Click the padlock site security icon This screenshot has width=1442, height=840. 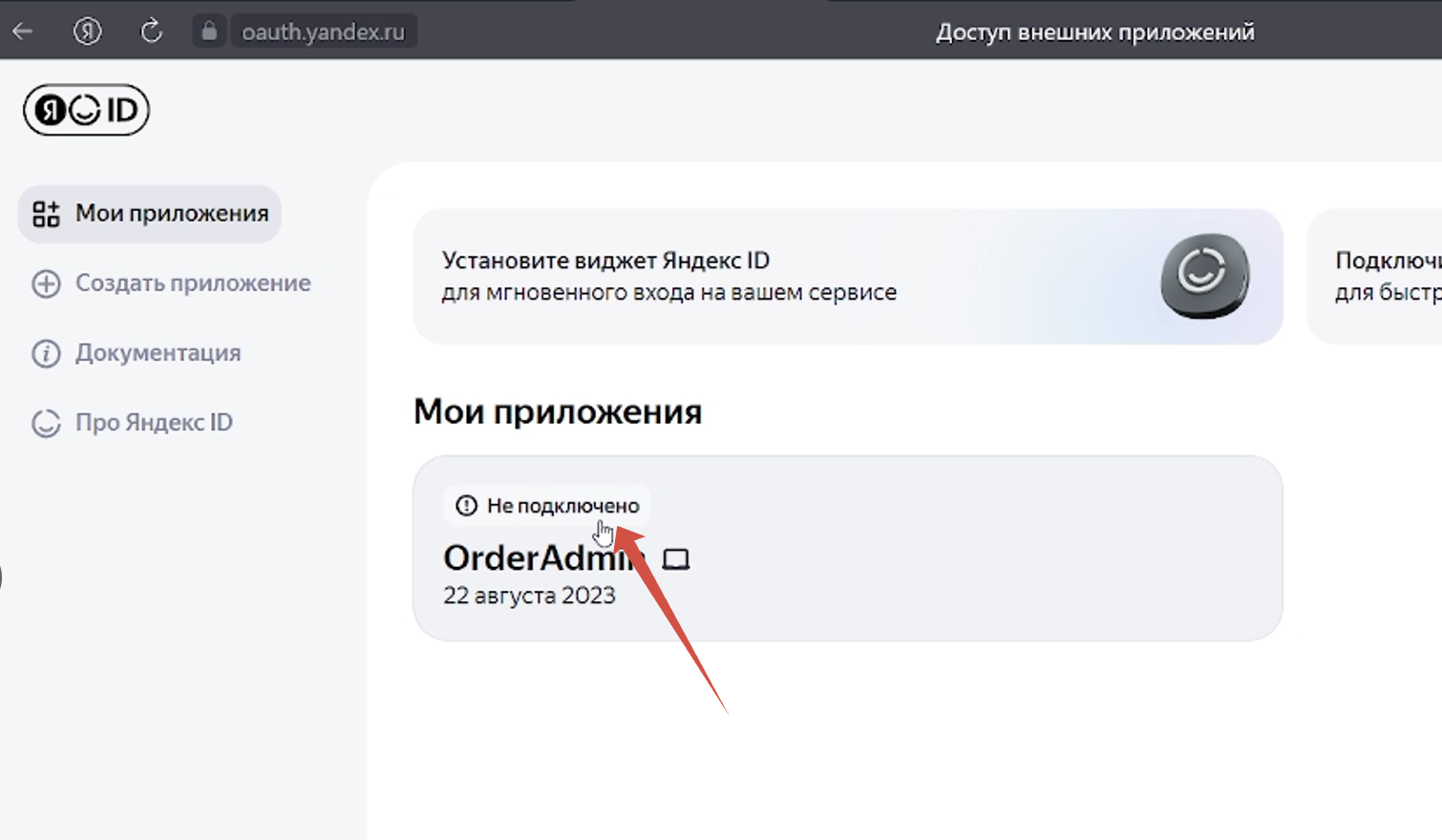point(209,31)
